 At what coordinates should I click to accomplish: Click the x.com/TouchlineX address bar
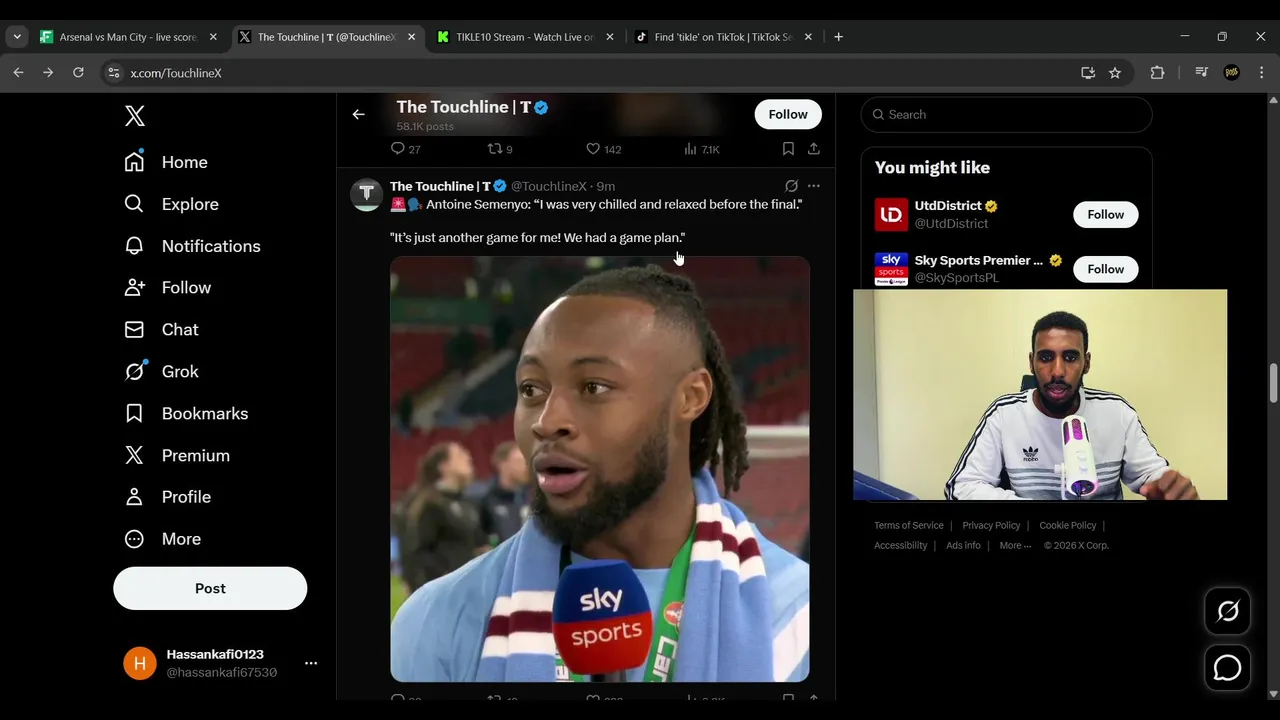590,73
